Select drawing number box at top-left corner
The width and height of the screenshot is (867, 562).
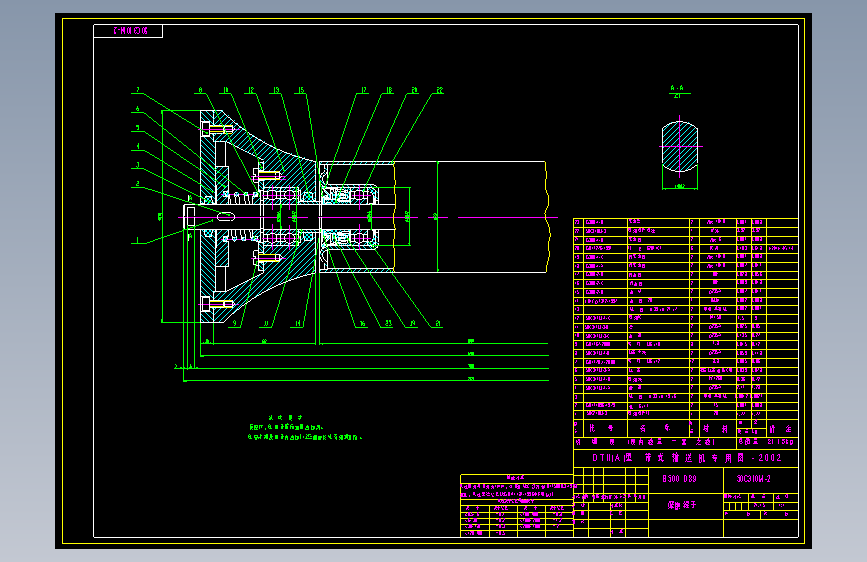tap(128, 31)
